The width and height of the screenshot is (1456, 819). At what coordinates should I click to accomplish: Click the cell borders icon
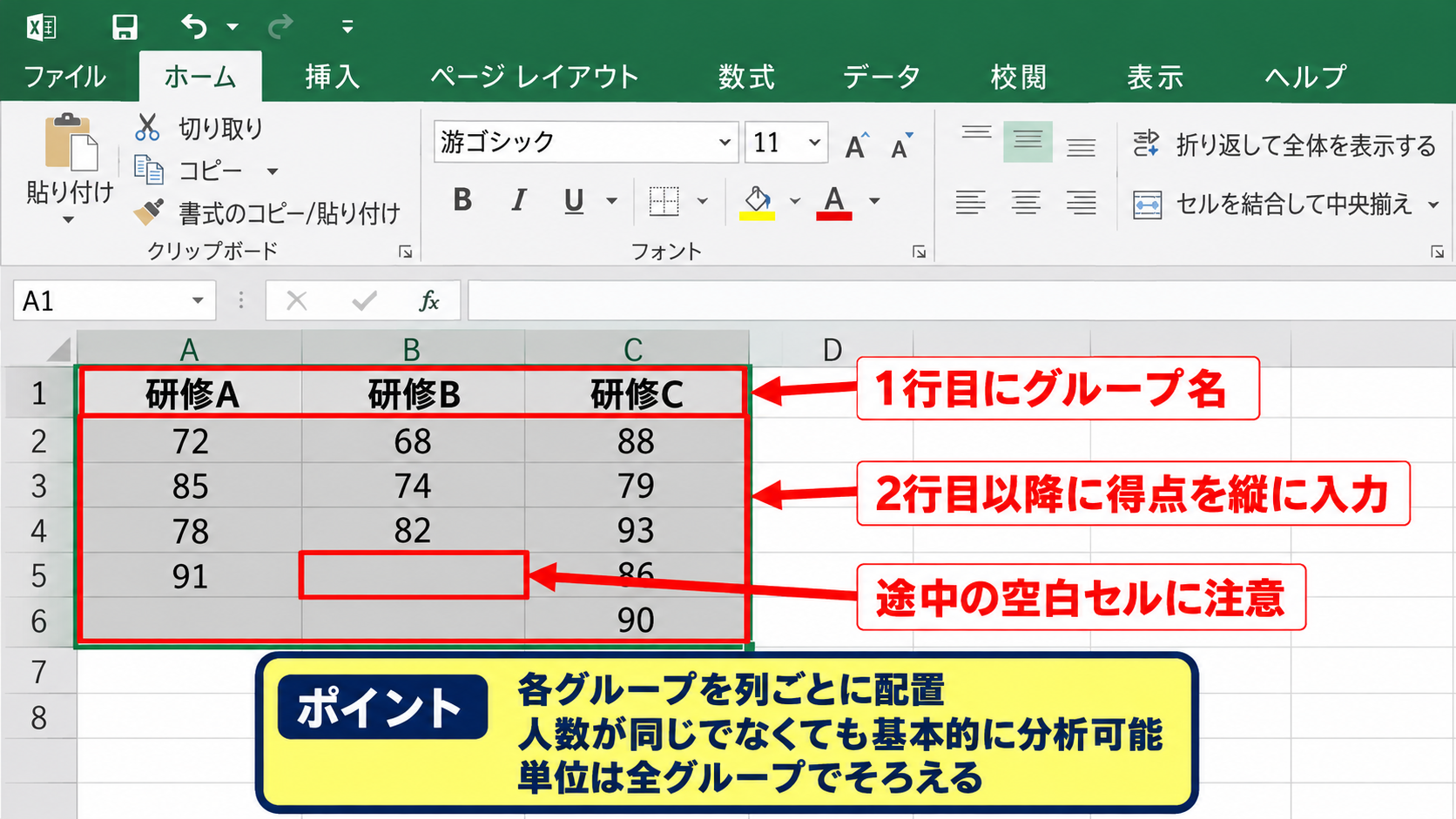(x=664, y=201)
